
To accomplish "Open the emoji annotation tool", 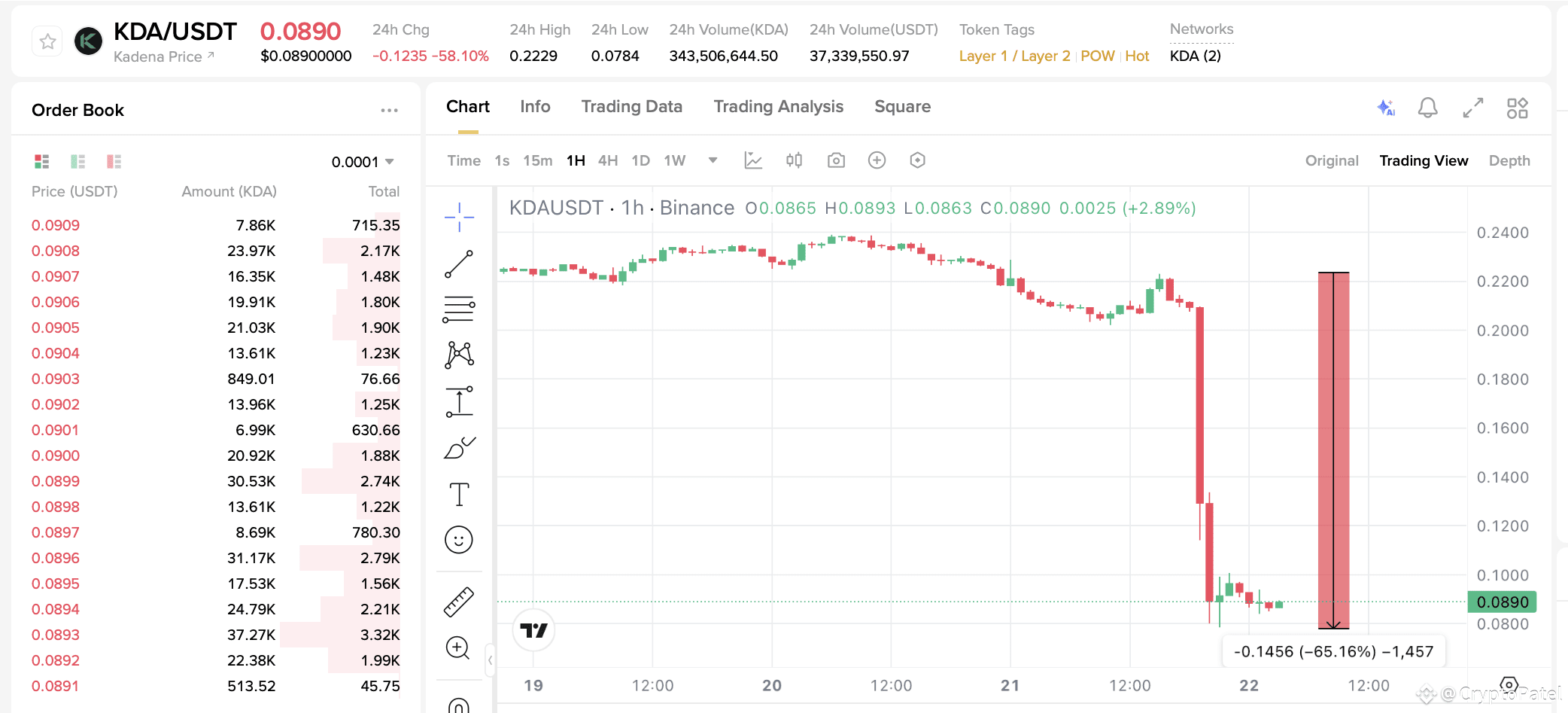I will pyautogui.click(x=460, y=539).
